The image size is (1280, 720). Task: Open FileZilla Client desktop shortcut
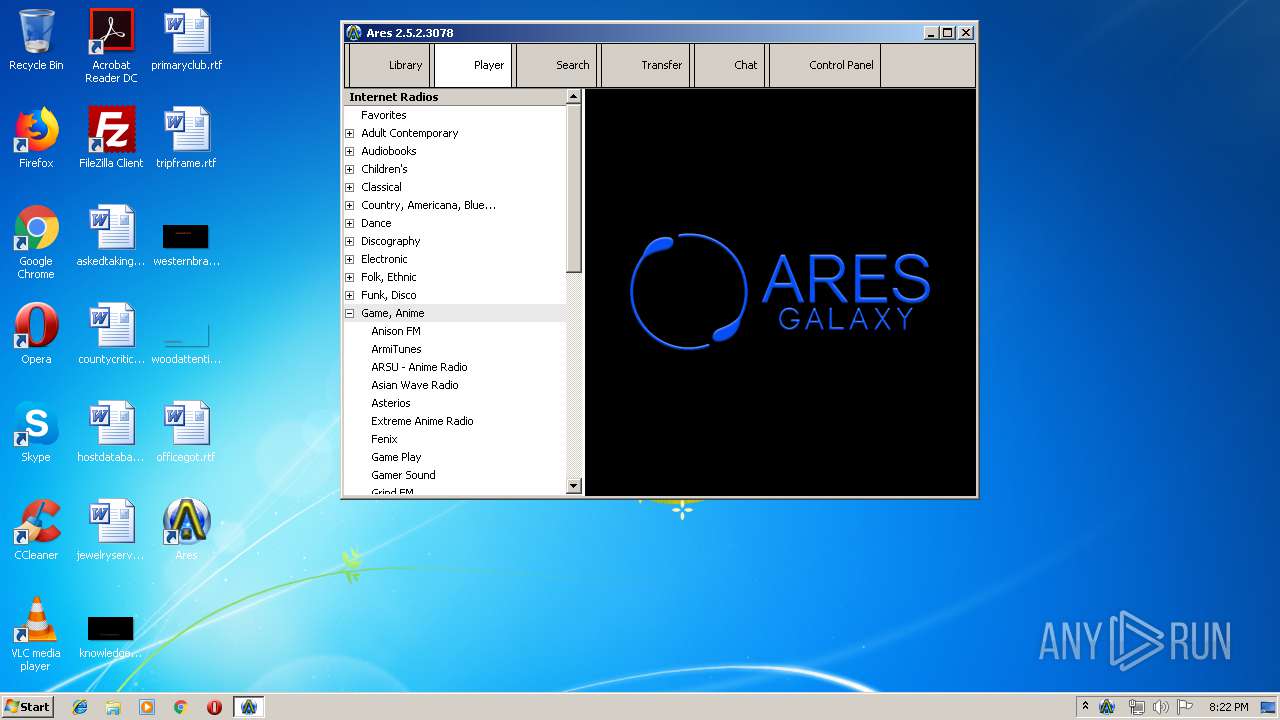111,138
